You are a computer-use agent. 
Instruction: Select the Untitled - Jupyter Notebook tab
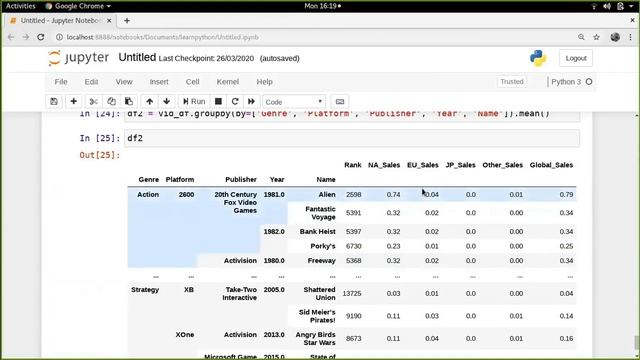61,20
